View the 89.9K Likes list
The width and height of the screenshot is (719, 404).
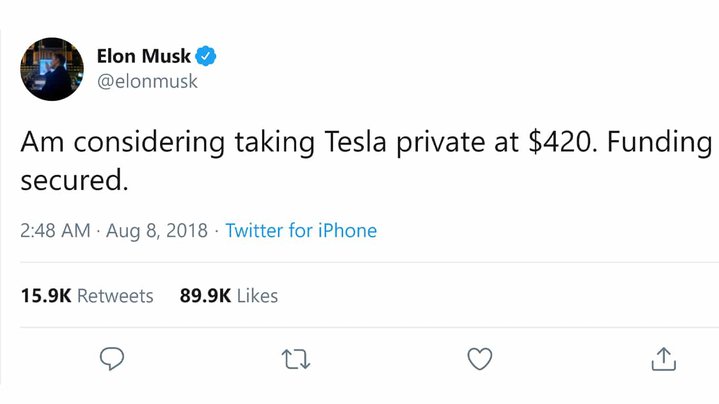229,296
